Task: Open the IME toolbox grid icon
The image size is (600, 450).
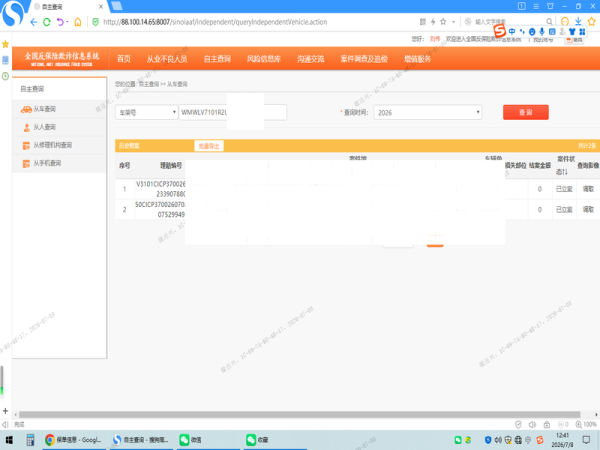Action: tap(582, 32)
